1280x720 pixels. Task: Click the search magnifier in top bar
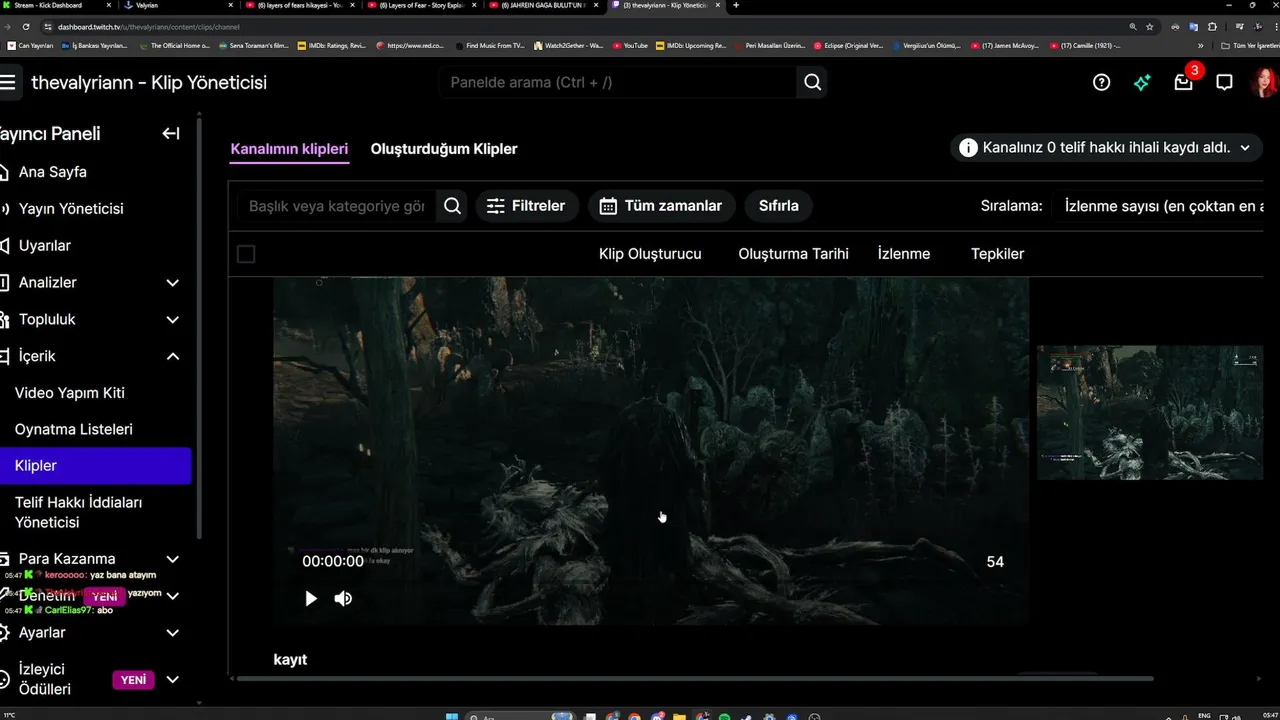coord(813,82)
